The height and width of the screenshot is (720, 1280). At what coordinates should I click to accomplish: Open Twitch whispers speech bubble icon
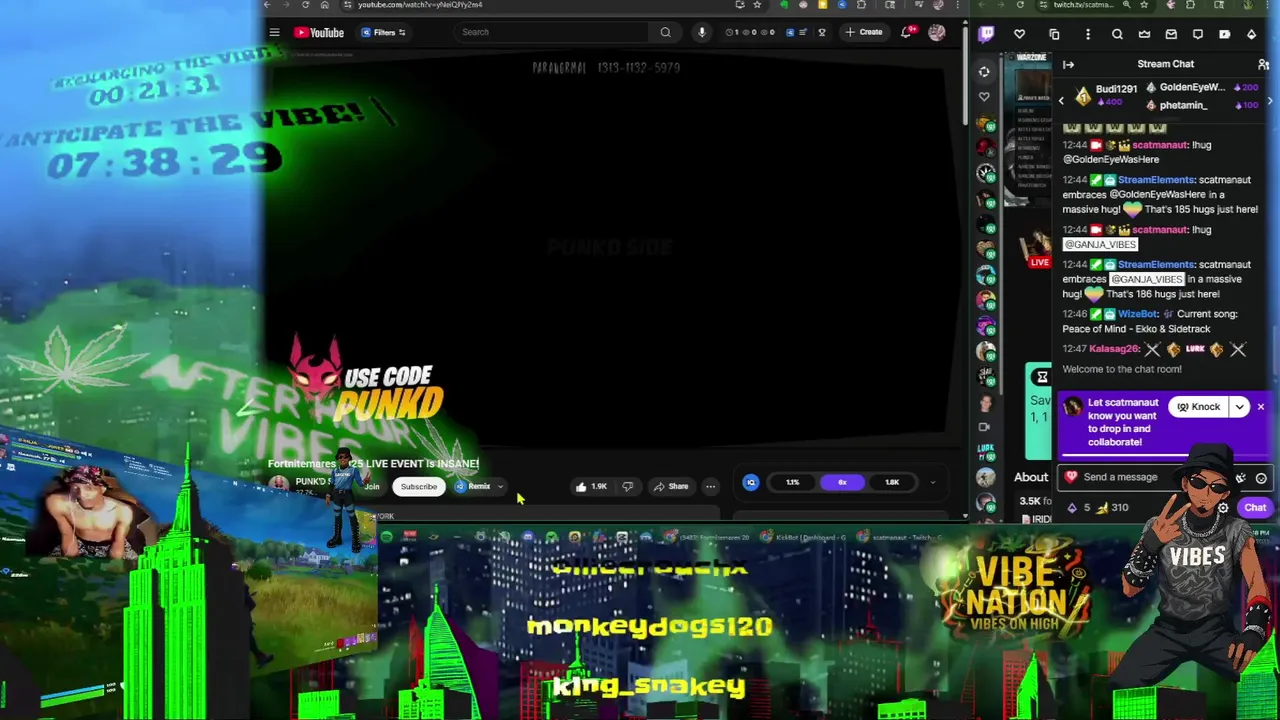point(1198,34)
